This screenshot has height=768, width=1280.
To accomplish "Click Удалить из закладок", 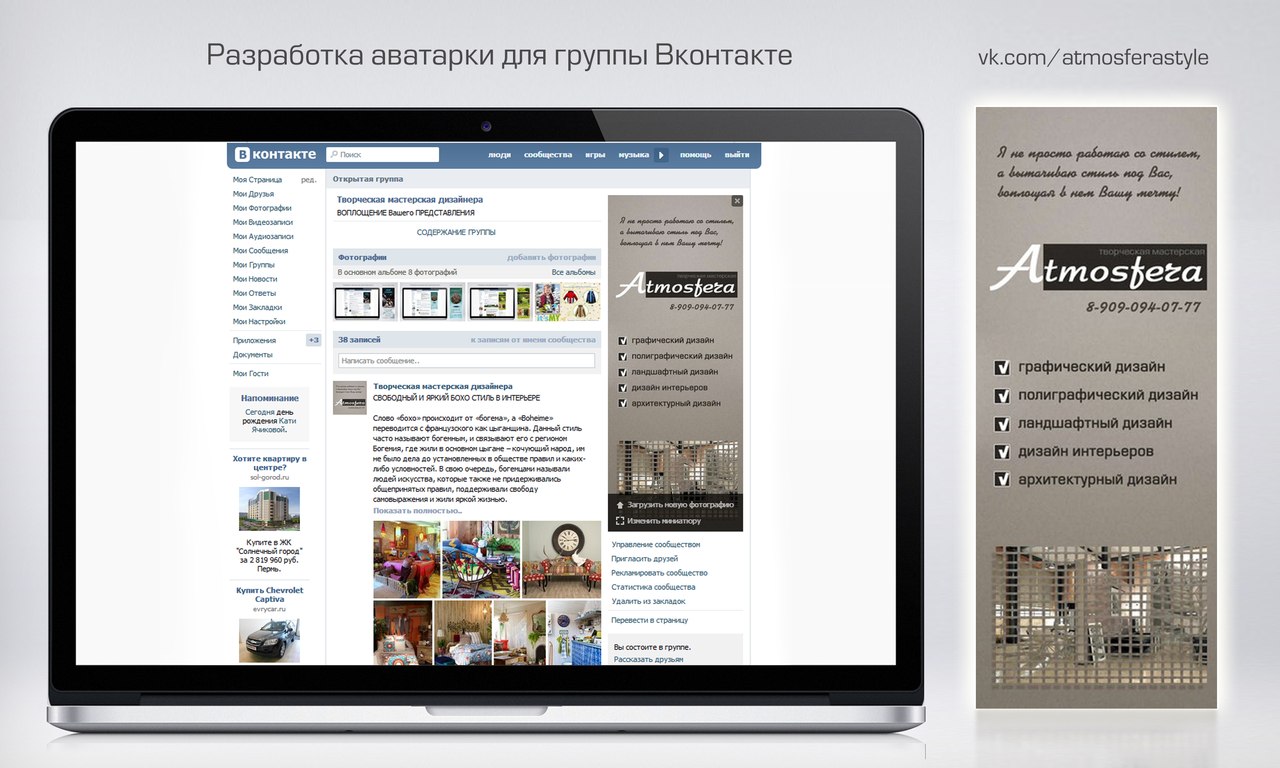I will (648, 601).
